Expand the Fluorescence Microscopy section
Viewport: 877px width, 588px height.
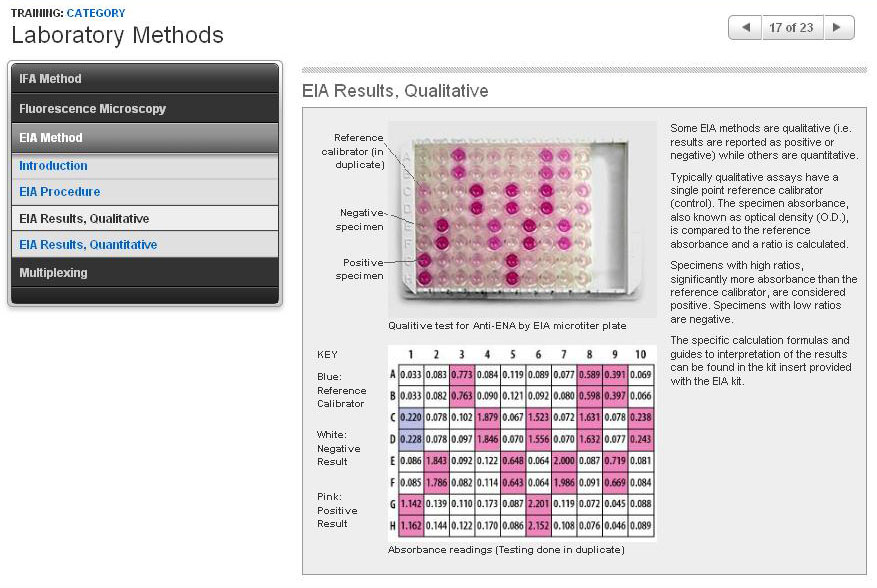point(145,108)
